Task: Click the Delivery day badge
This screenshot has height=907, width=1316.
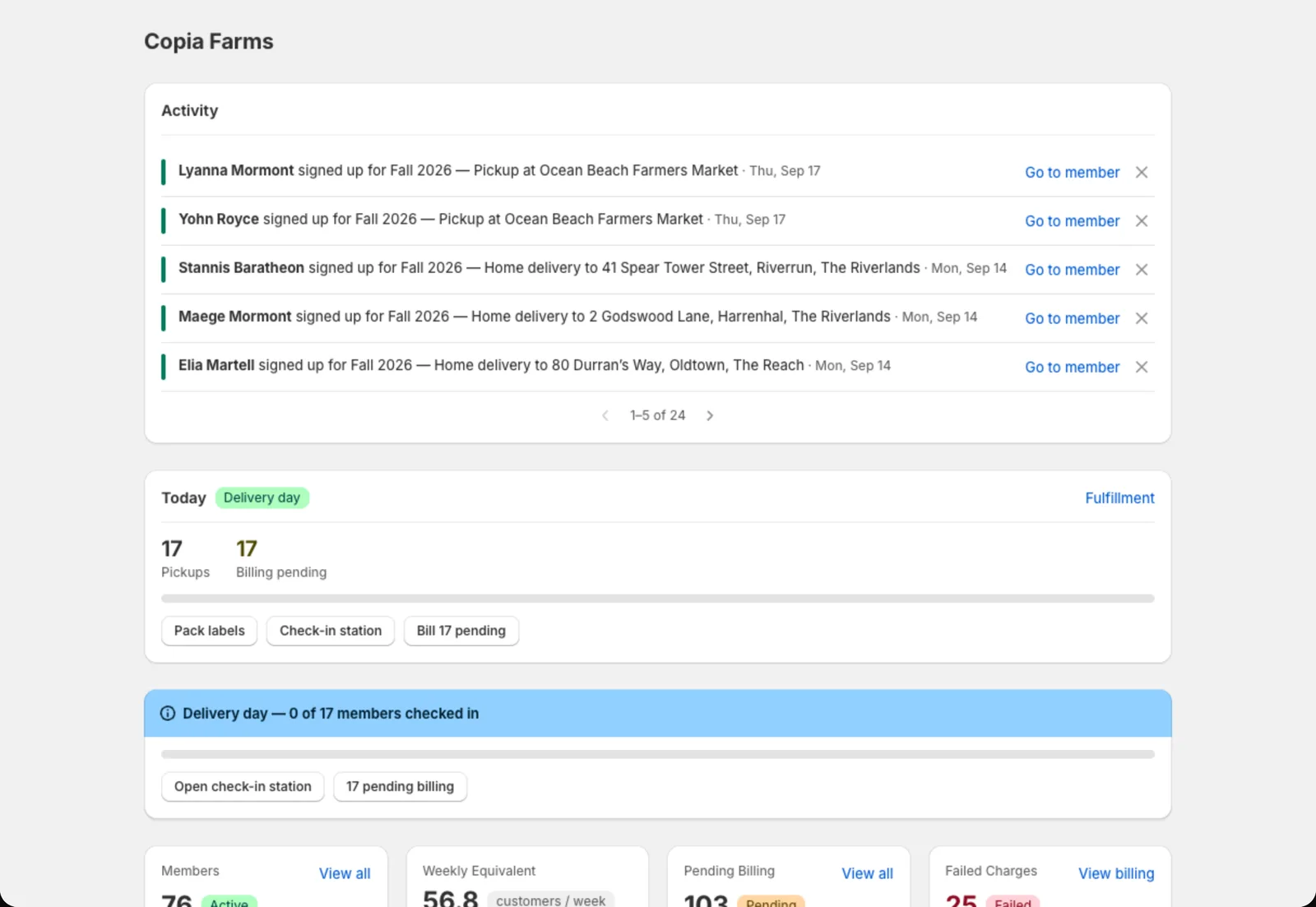Action: coord(262,497)
